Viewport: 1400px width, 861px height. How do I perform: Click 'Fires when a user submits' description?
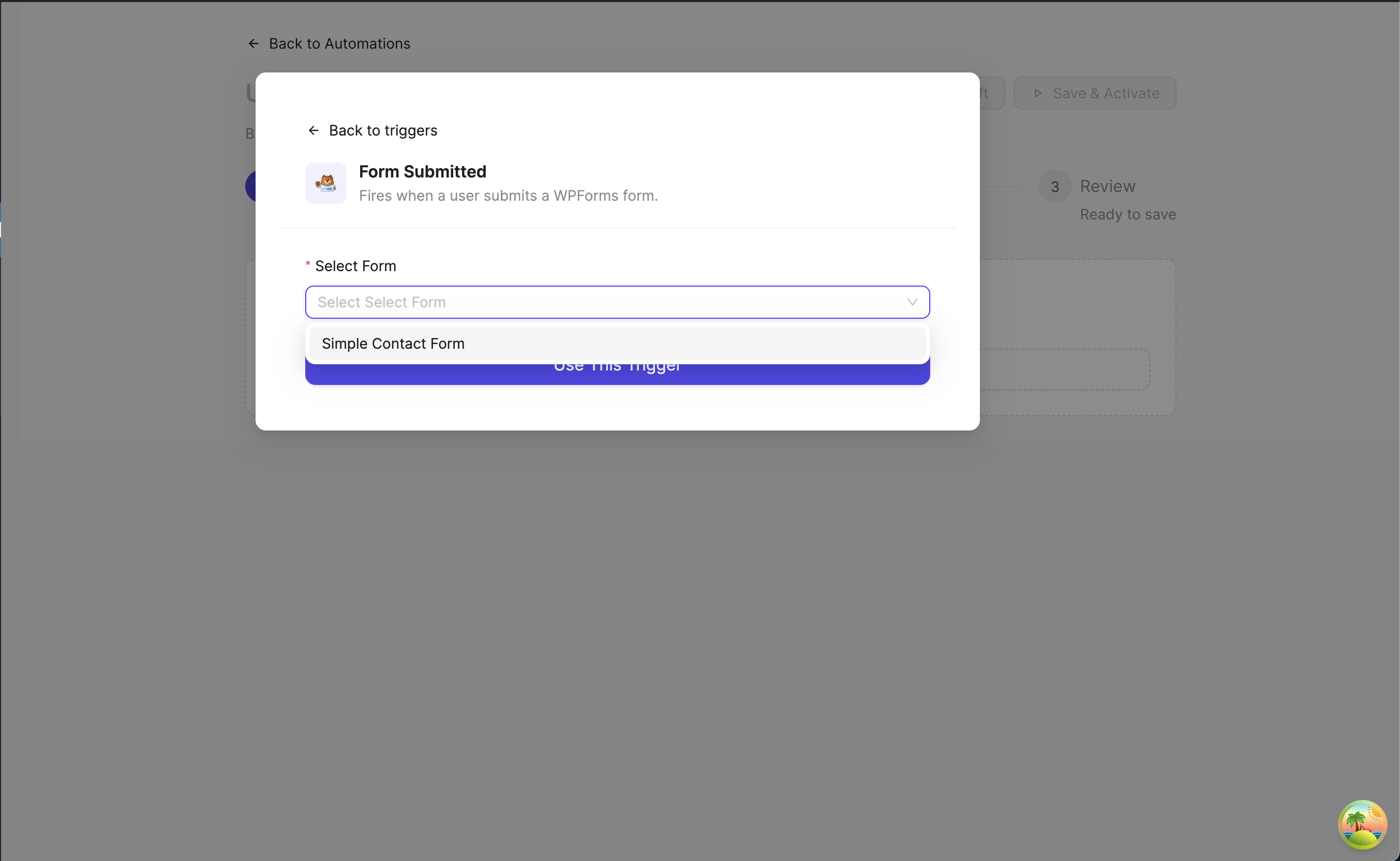pos(508,196)
